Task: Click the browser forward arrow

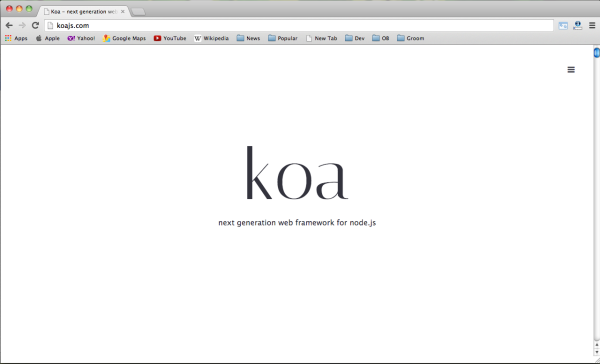Action: [22, 25]
